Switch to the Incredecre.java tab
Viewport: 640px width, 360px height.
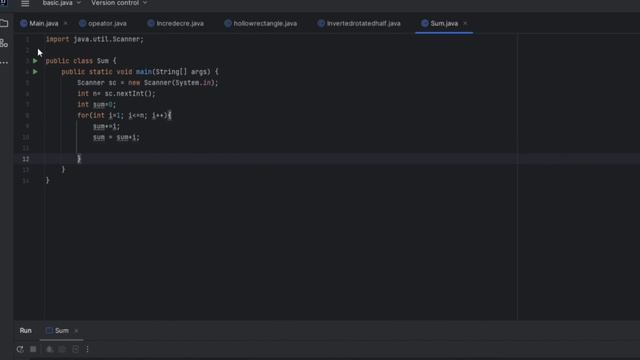pyautogui.click(x=176, y=24)
